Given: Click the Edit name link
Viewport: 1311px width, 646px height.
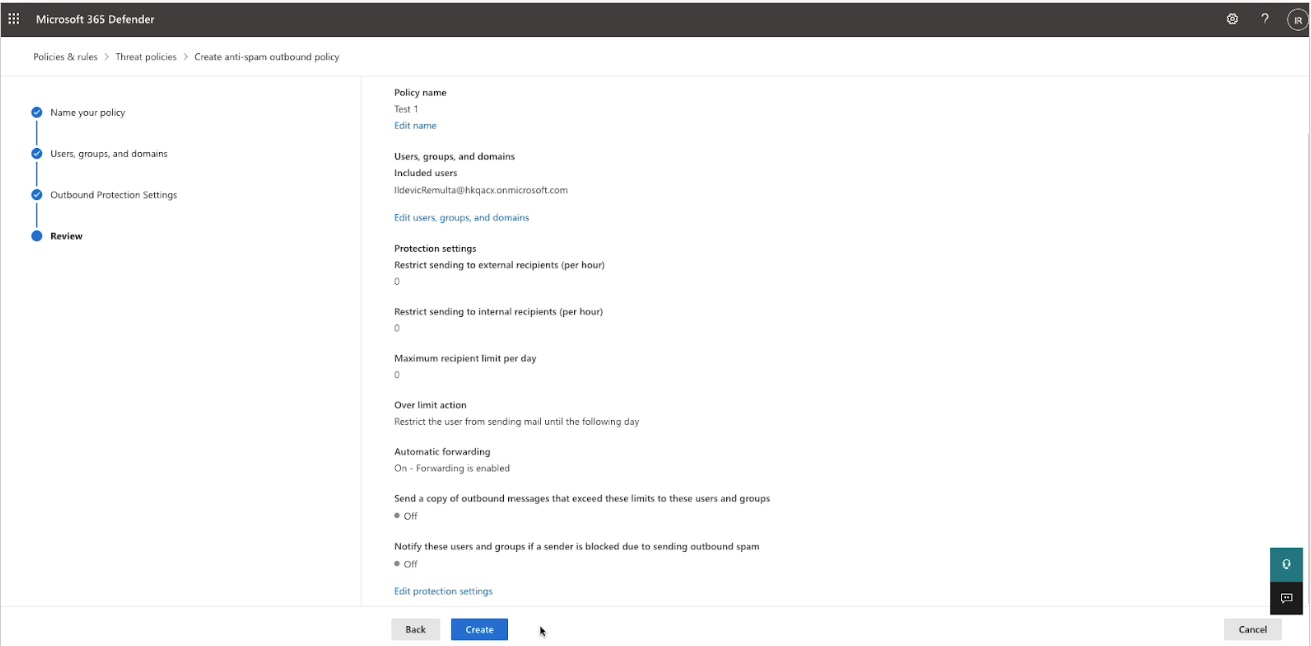Looking at the screenshot, I should (415, 126).
